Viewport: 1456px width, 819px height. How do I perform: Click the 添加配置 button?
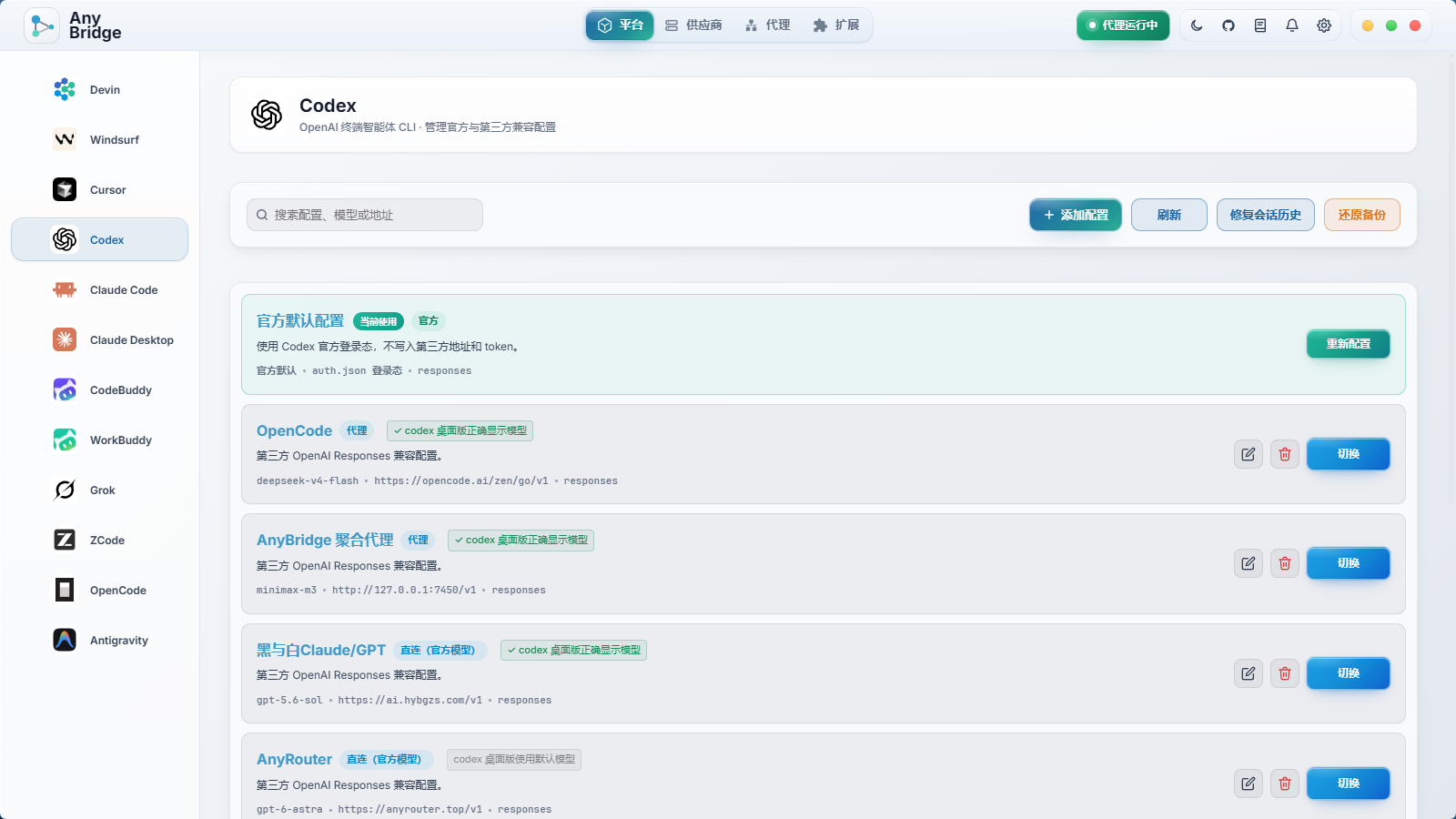coord(1076,215)
